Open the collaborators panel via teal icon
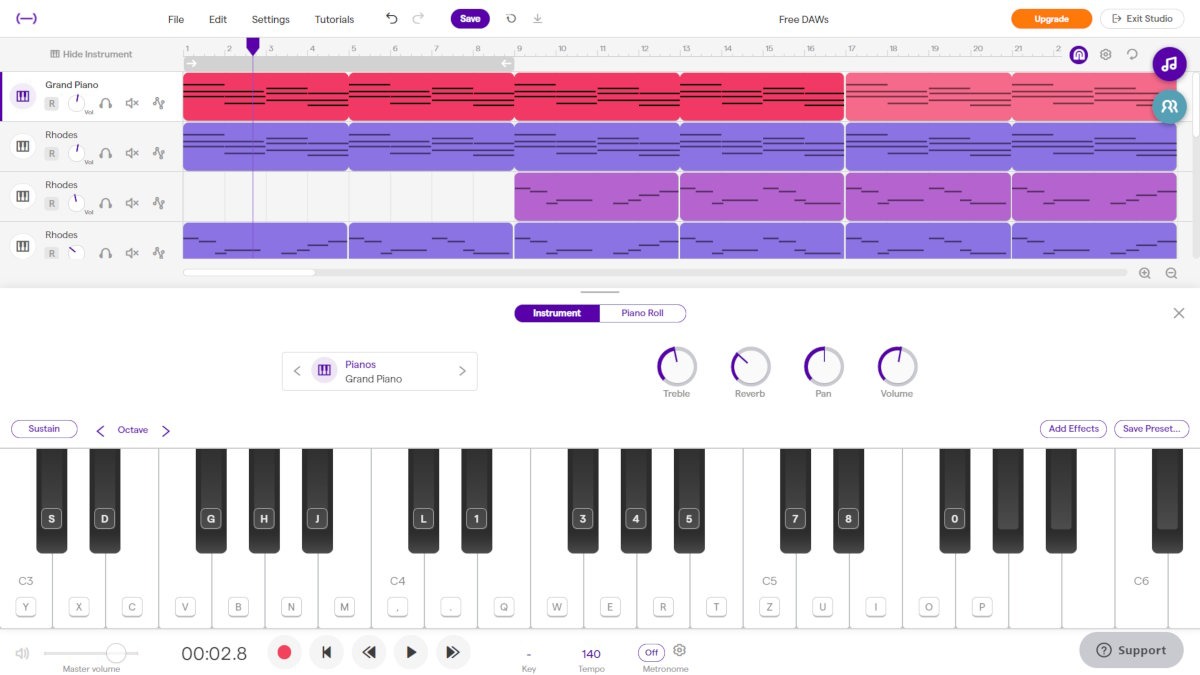The image size is (1200, 675). [1169, 105]
